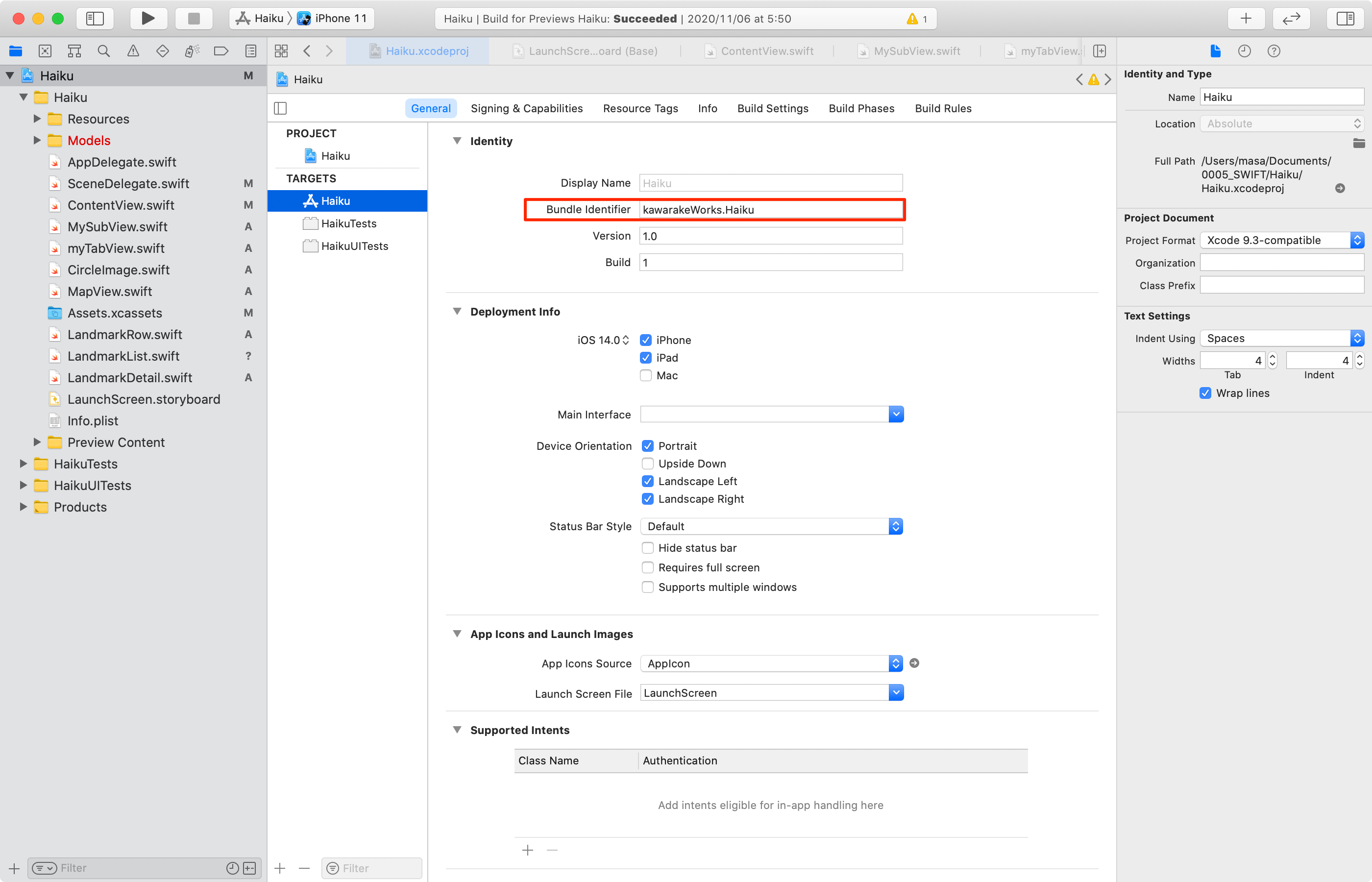The height and width of the screenshot is (882, 1372).
Task: Select the HaikuTests target
Action: tap(348, 223)
